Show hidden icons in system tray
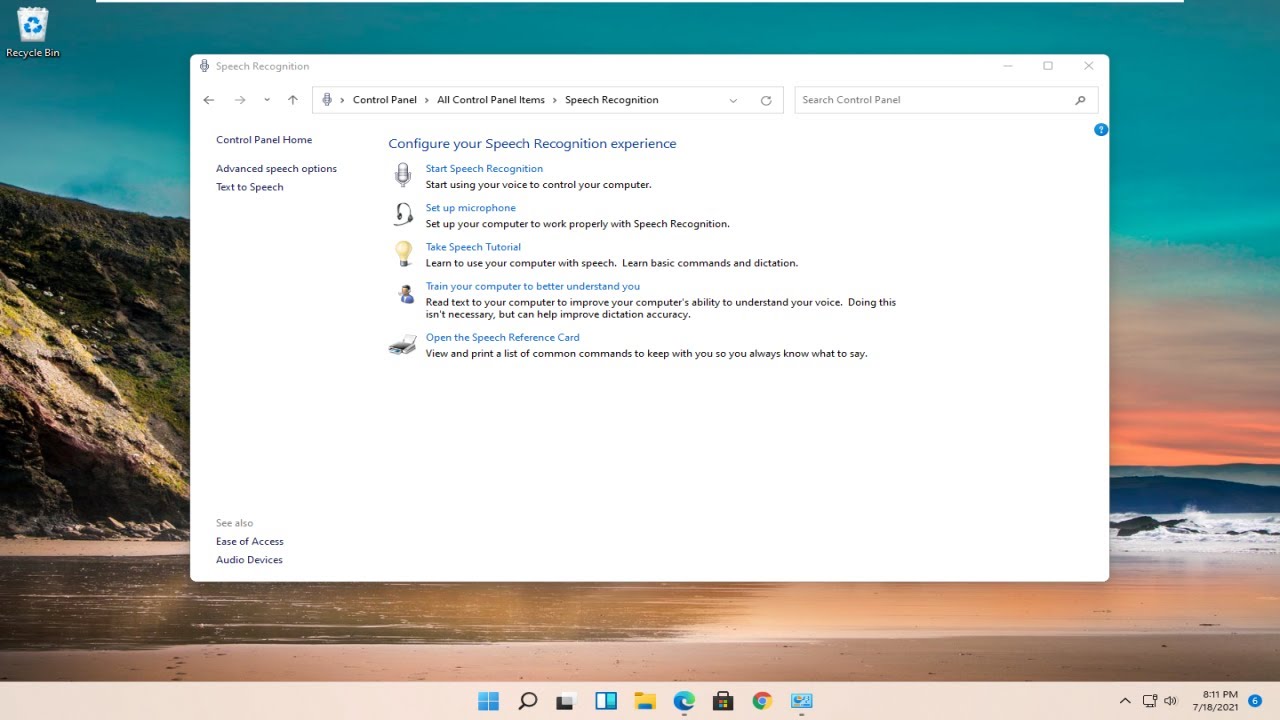 1125,701
